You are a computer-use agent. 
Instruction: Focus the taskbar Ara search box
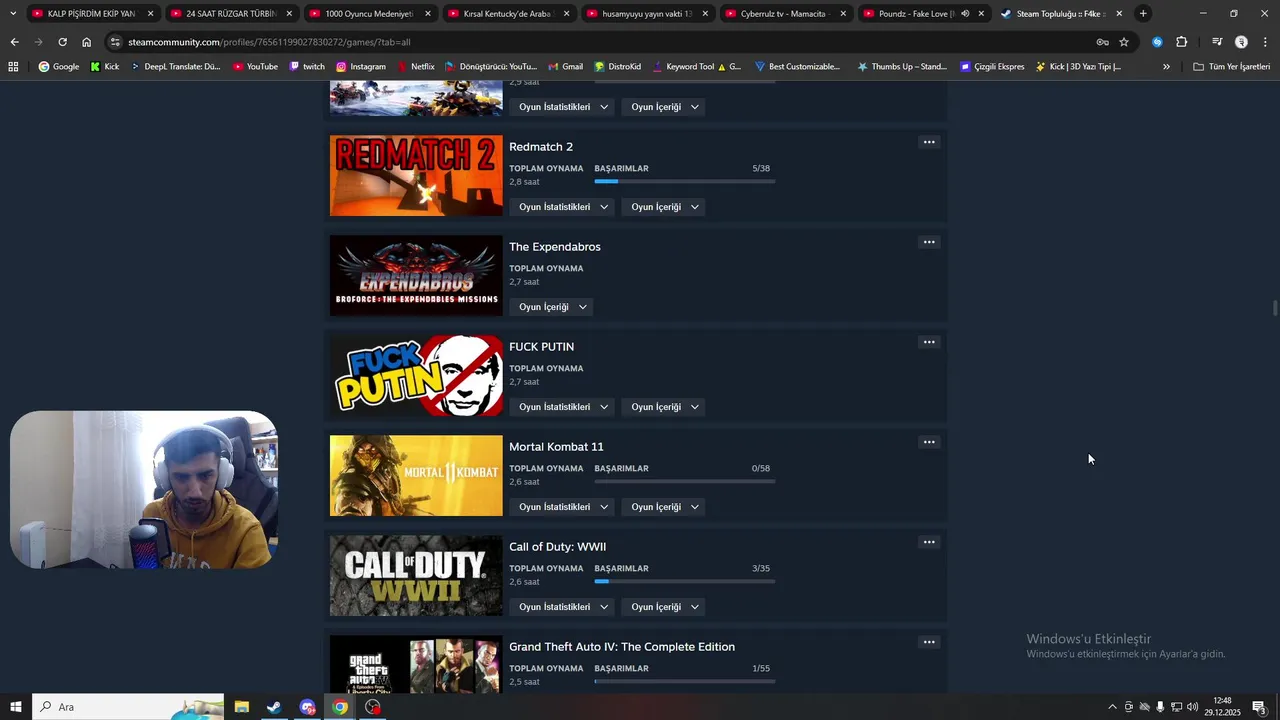[128, 707]
